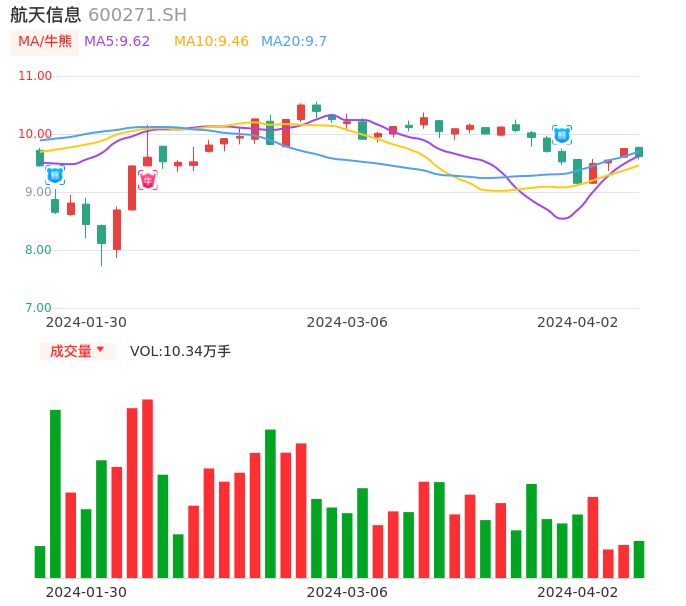The image size is (686, 606).
Task: Click the 航天信息 stock name
Action: tap(45, 15)
